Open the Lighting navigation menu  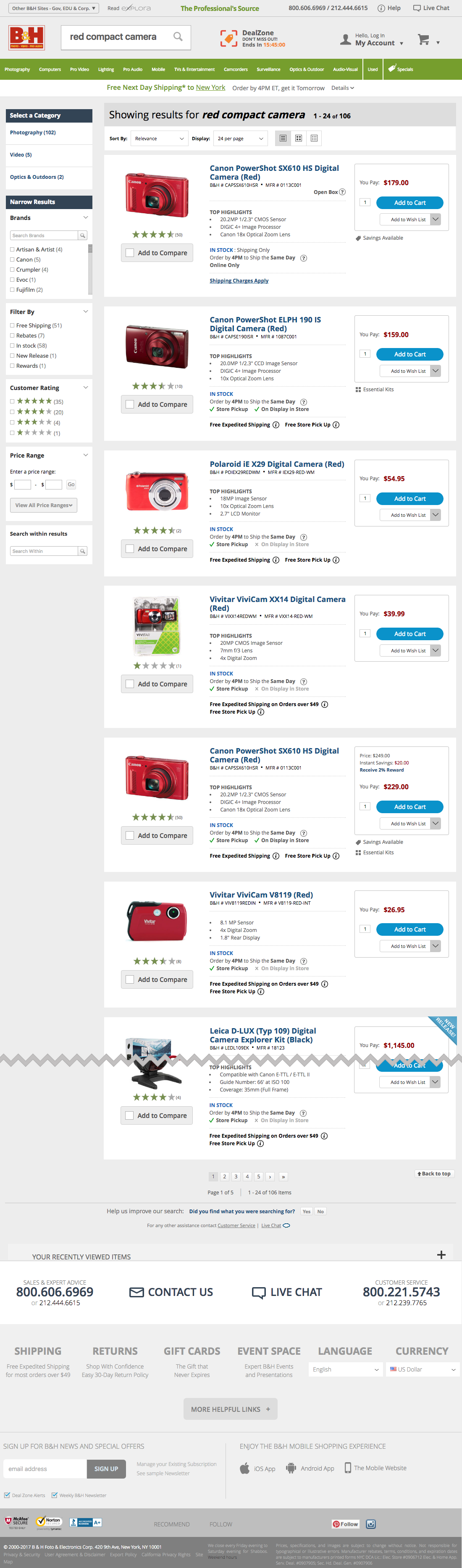[106, 69]
